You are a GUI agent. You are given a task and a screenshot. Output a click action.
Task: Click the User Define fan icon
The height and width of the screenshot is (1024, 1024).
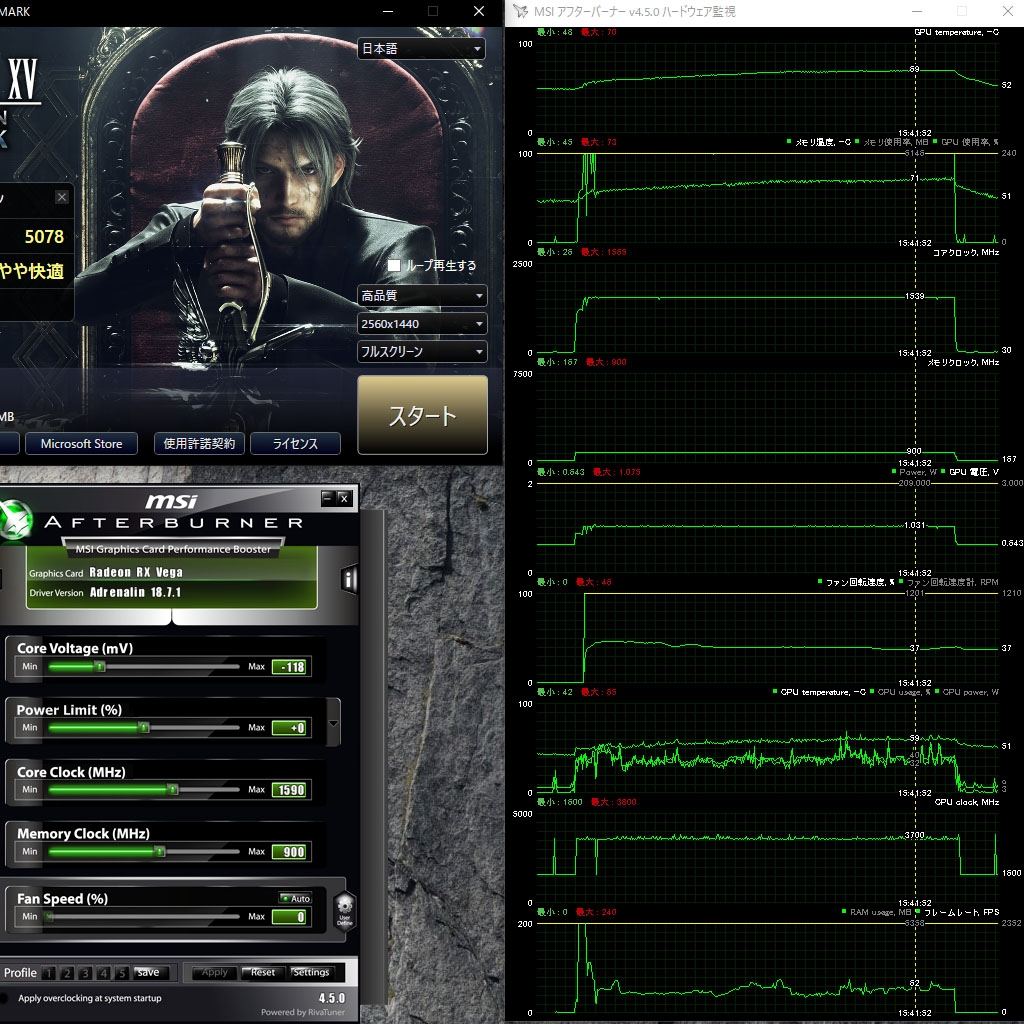(345, 910)
